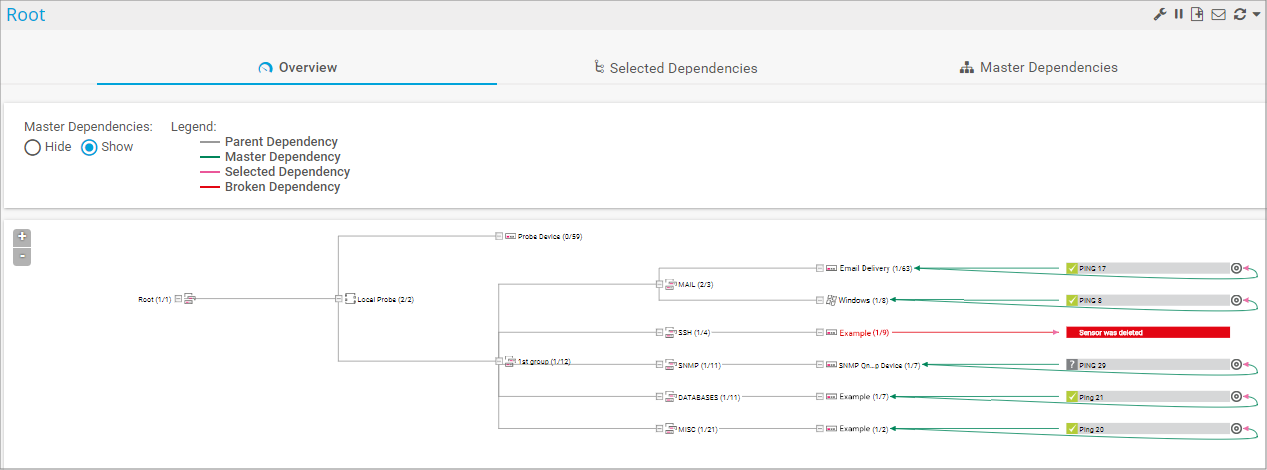
Task: Click the red 'Sensor was deleted' bar
Action: coord(1147,332)
